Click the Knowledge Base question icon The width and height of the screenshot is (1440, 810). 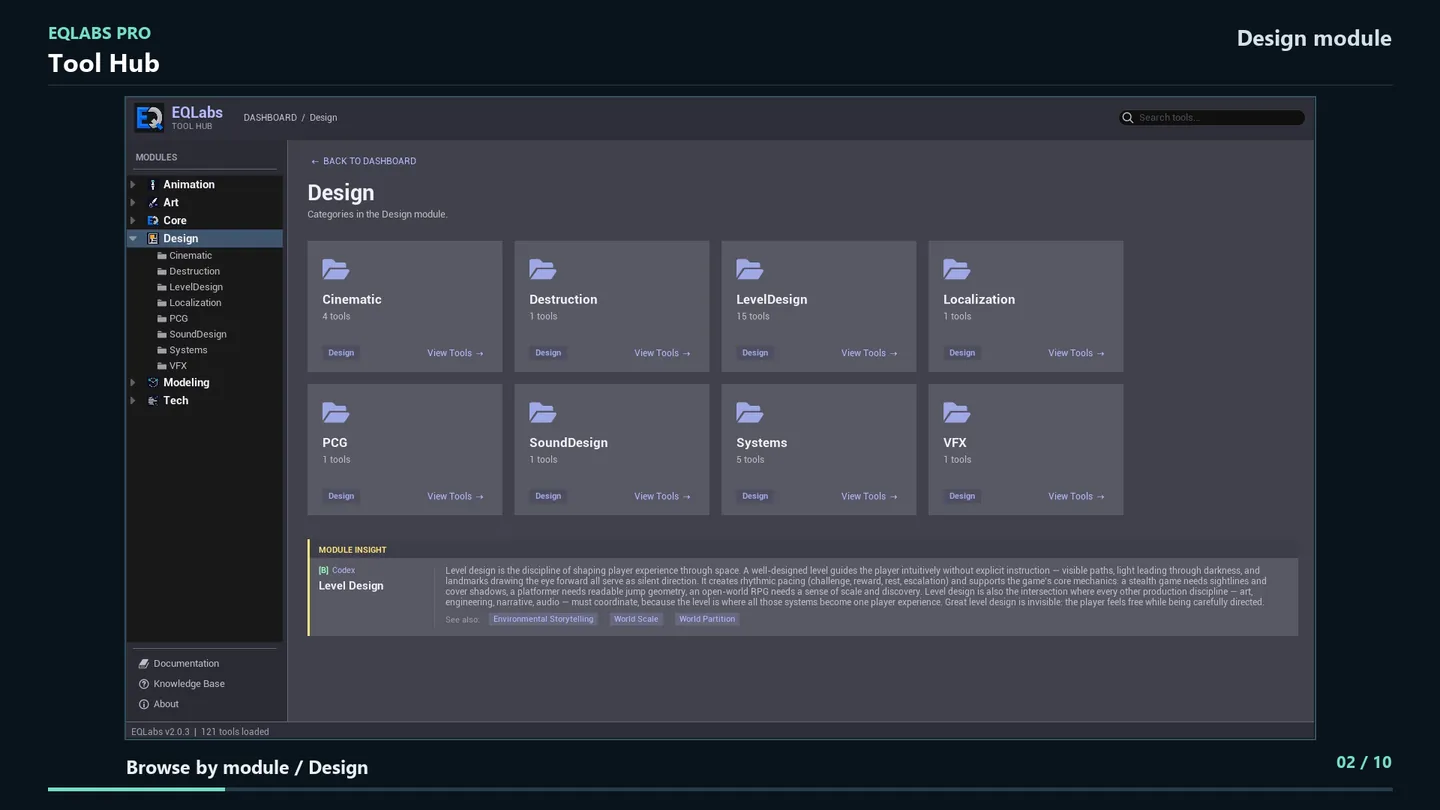[x=144, y=684]
